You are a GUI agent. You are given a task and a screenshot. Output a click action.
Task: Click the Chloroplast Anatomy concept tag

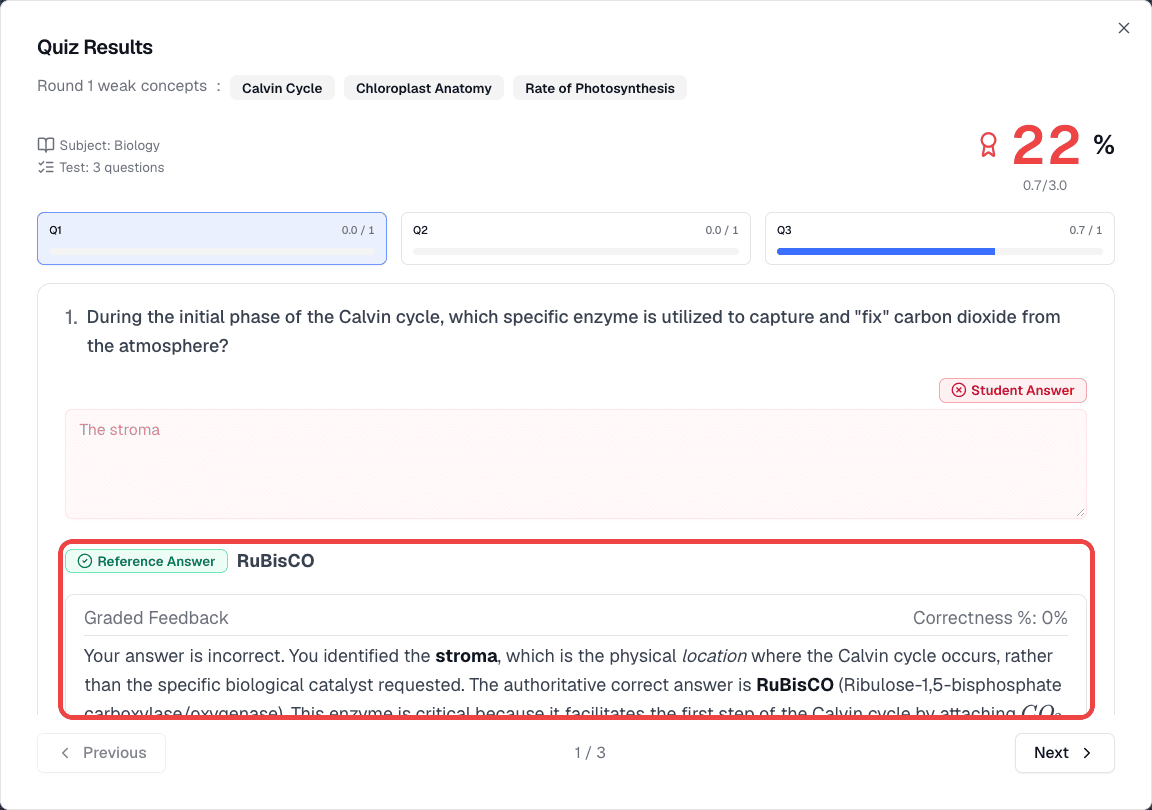[x=424, y=88]
